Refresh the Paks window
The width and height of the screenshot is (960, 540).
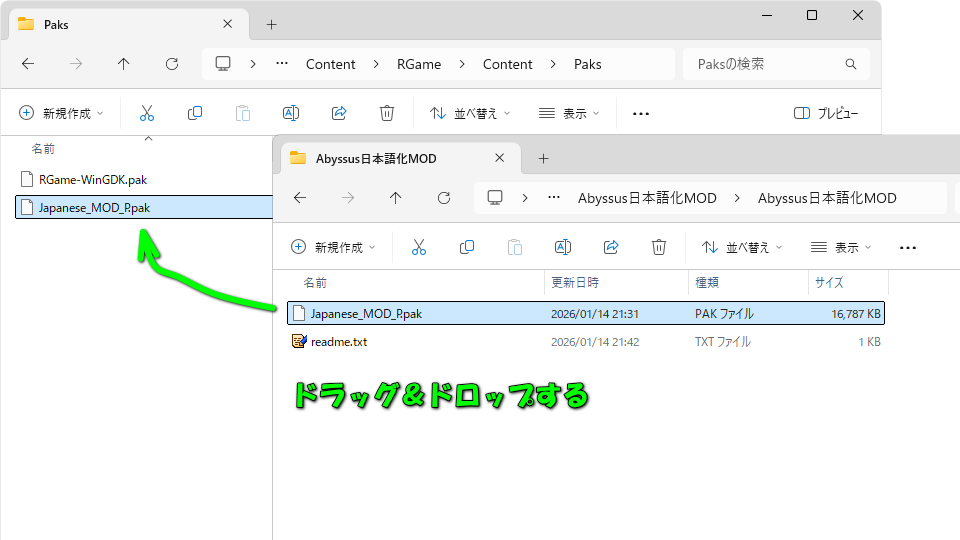point(172,64)
